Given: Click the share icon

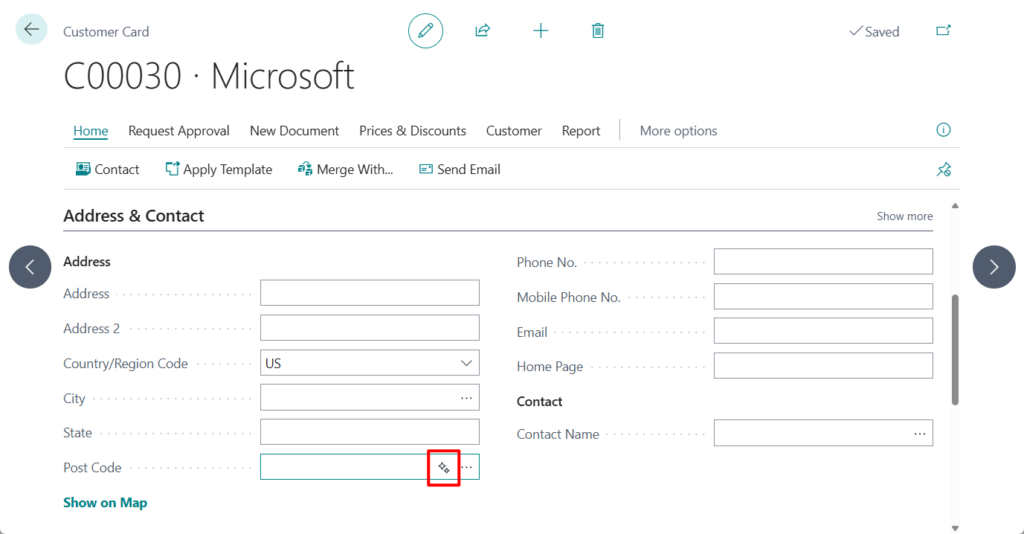Looking at the screenshot, I should pos(482,31).
